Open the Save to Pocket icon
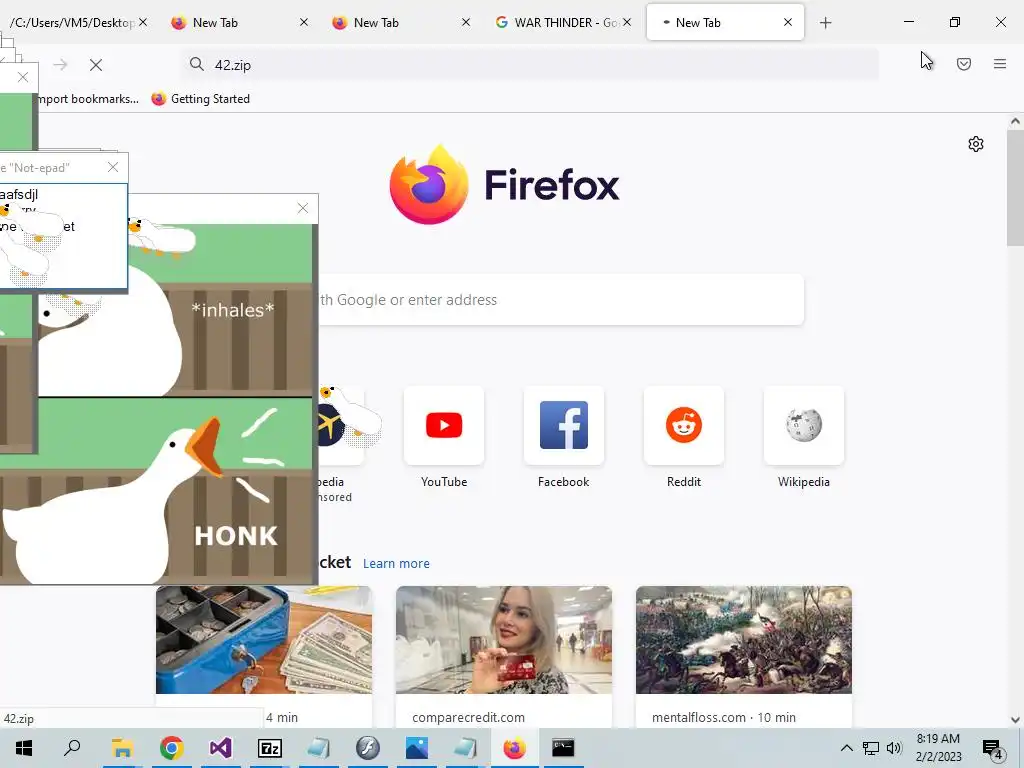 [963, 64]
